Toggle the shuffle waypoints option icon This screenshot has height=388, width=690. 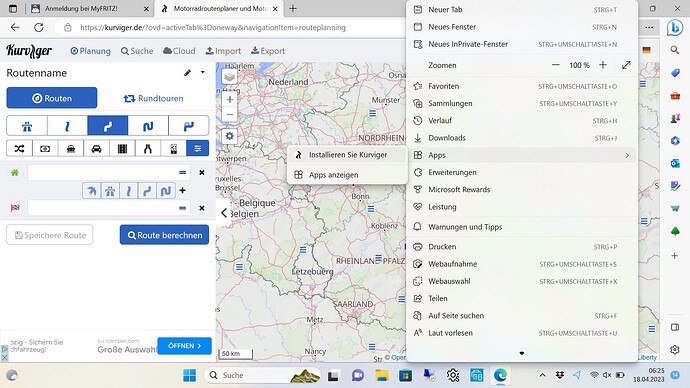[19, 149]
